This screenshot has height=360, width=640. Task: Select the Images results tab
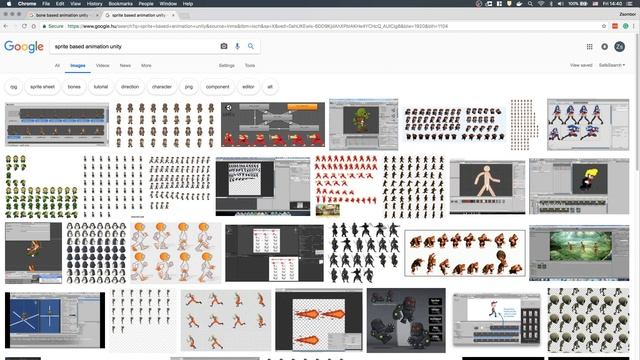(78, 65)
